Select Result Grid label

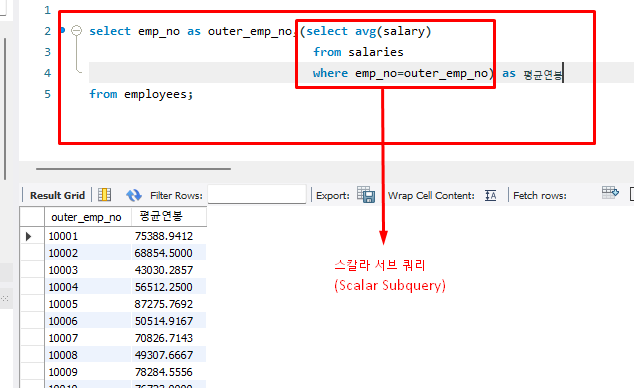pyautogui.click(x=57, y=196)
